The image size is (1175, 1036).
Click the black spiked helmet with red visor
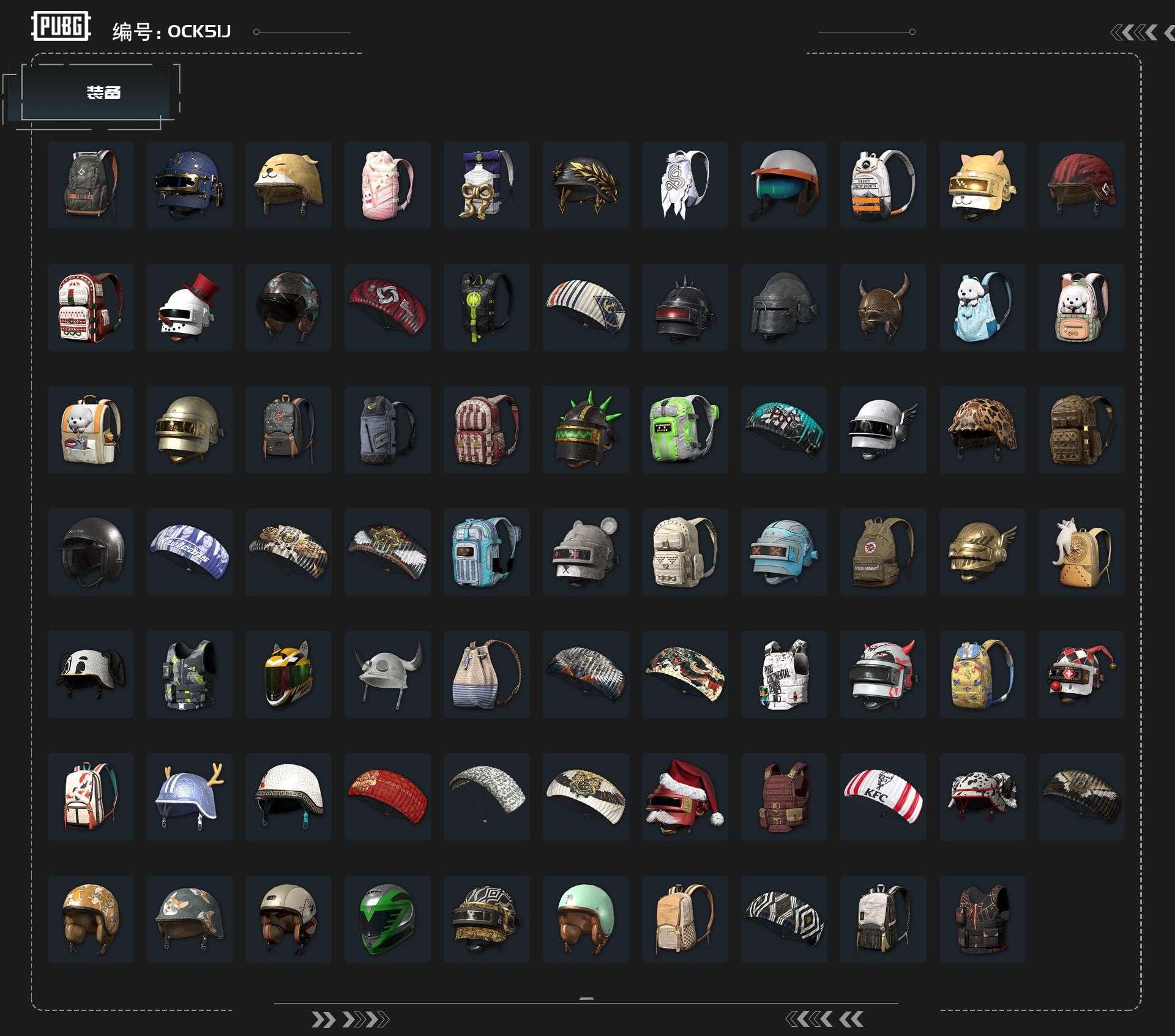point(685,307)
